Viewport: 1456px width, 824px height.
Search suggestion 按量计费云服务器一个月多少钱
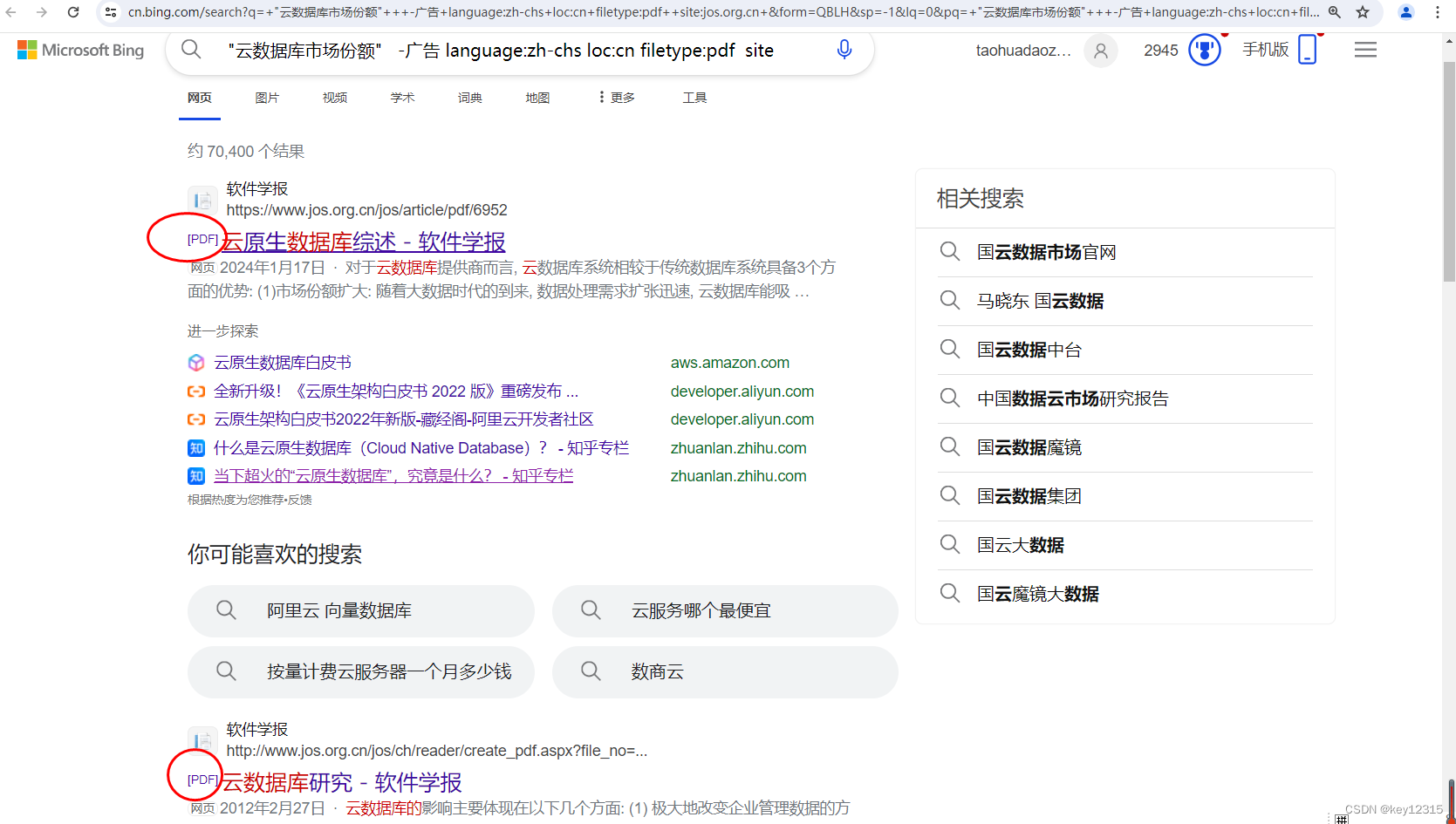coord(360,671)
